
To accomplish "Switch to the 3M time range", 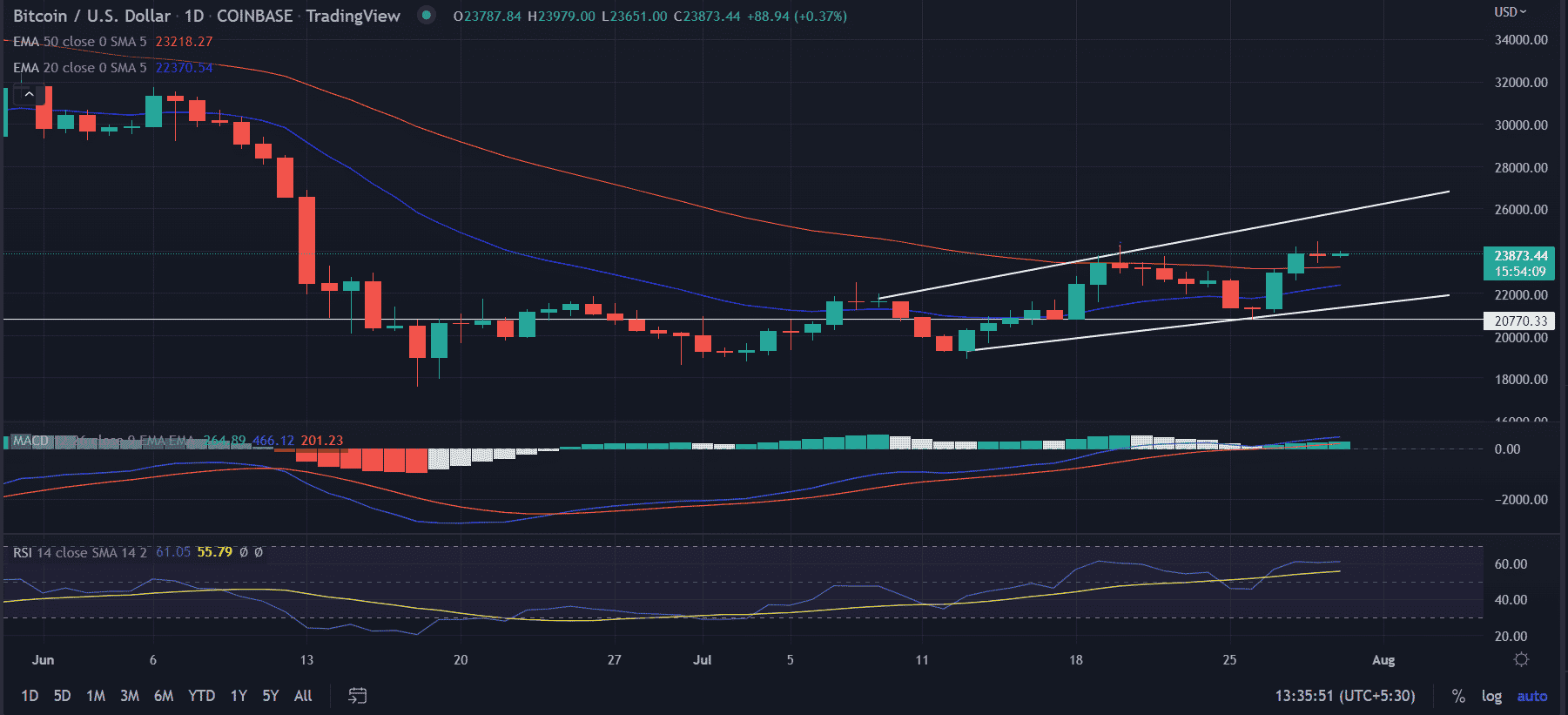I will point(130,696).
